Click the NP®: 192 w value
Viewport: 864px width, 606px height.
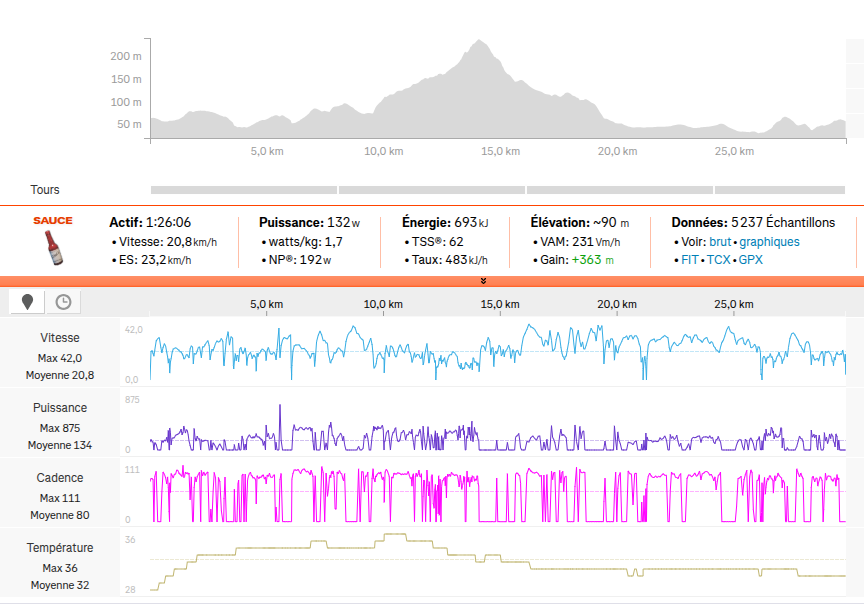pos(300,259)
